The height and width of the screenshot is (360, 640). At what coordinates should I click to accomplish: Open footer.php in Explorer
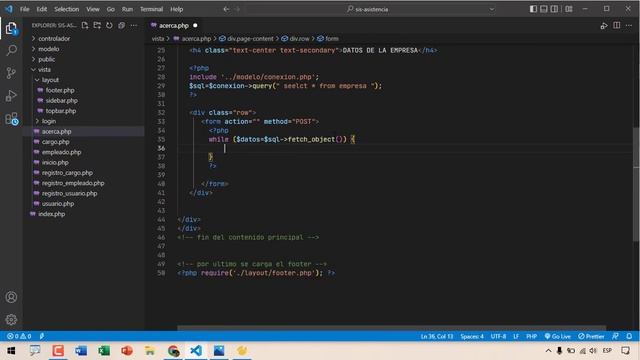coord(60,90)
